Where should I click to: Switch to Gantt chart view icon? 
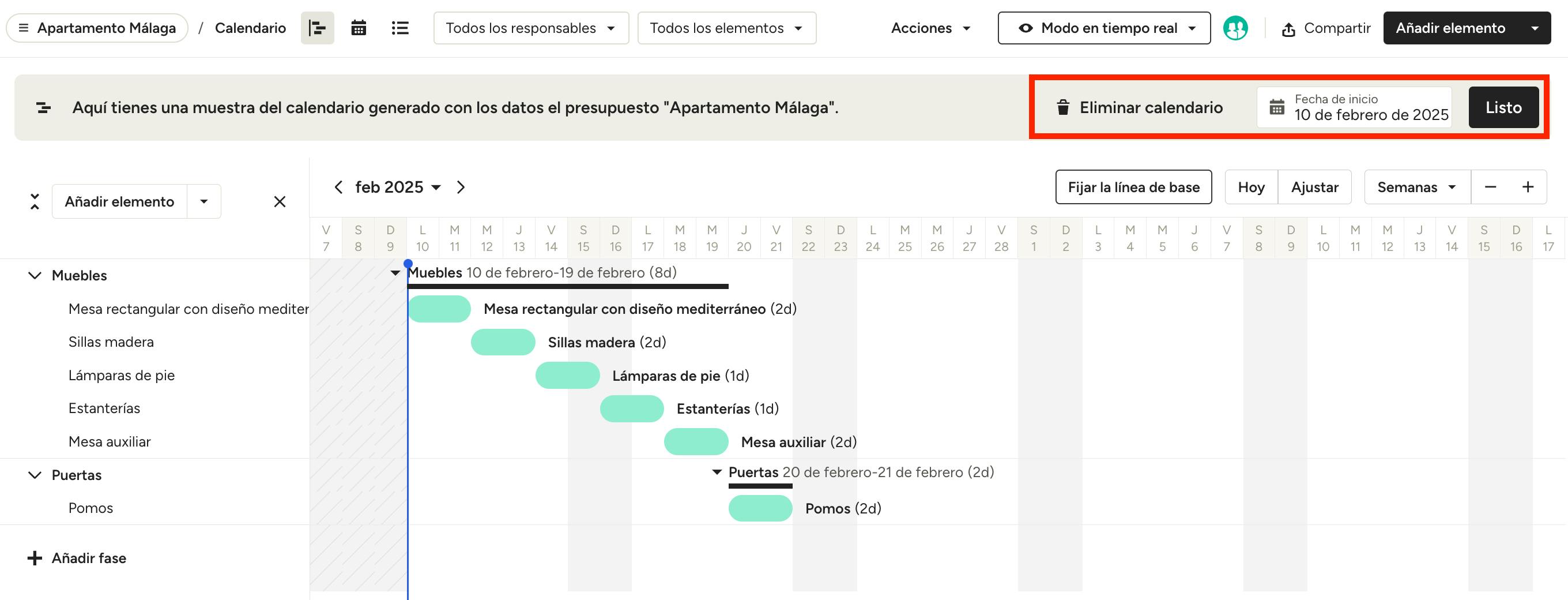click(317, 28)
